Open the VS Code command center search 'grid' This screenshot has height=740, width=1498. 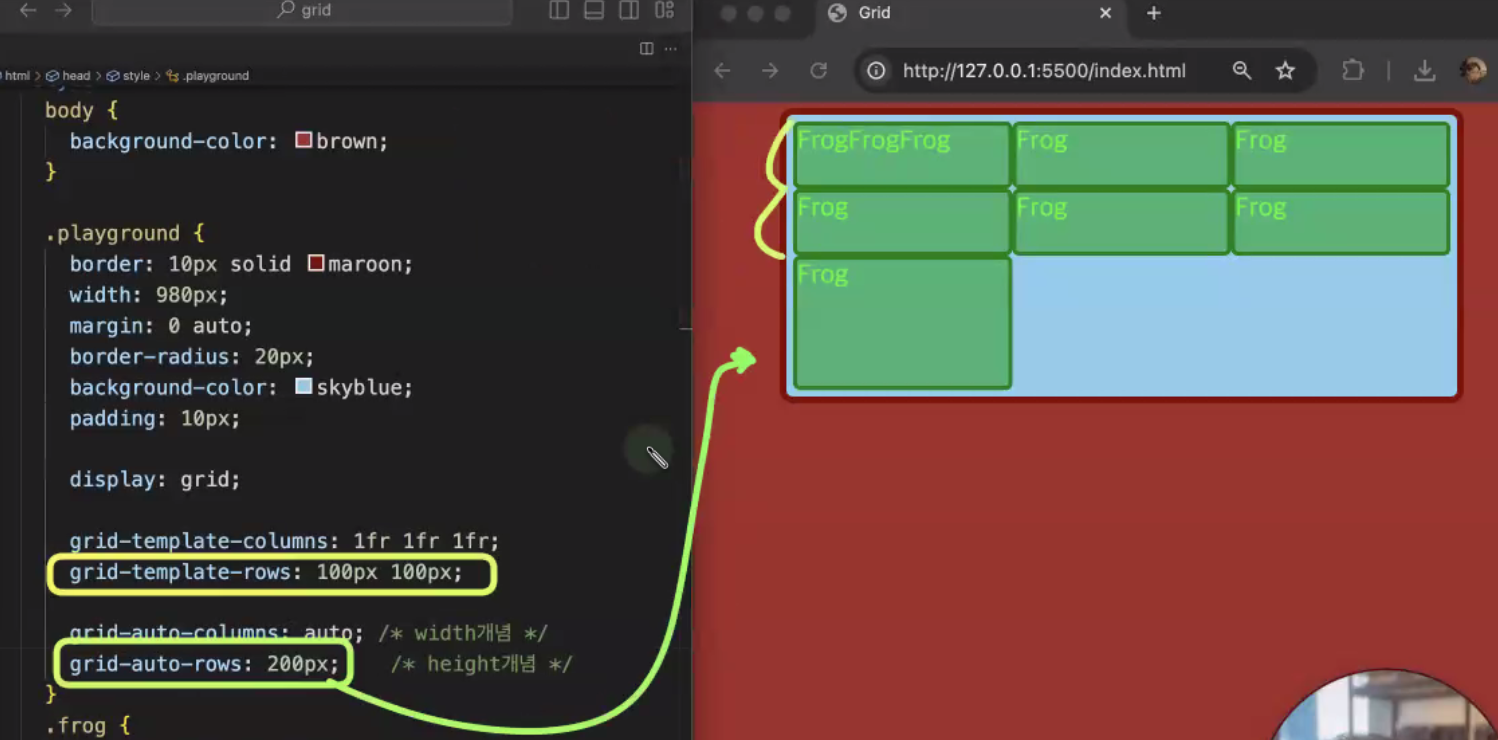302,10
